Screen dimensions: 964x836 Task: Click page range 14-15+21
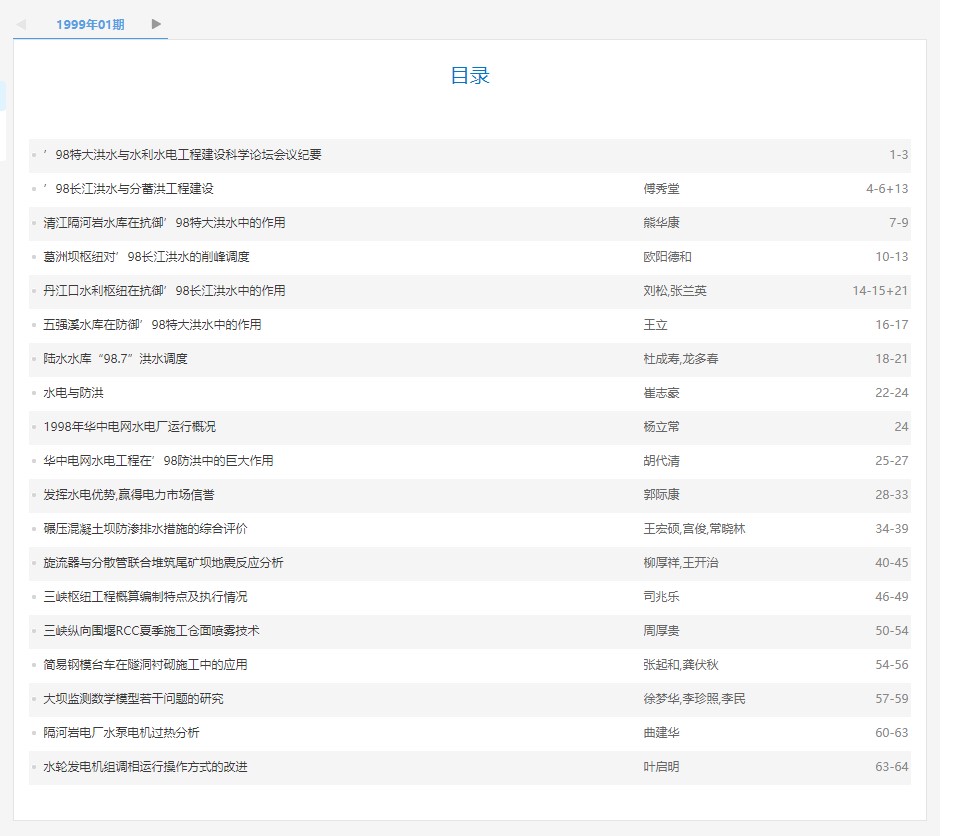point(880,291)
